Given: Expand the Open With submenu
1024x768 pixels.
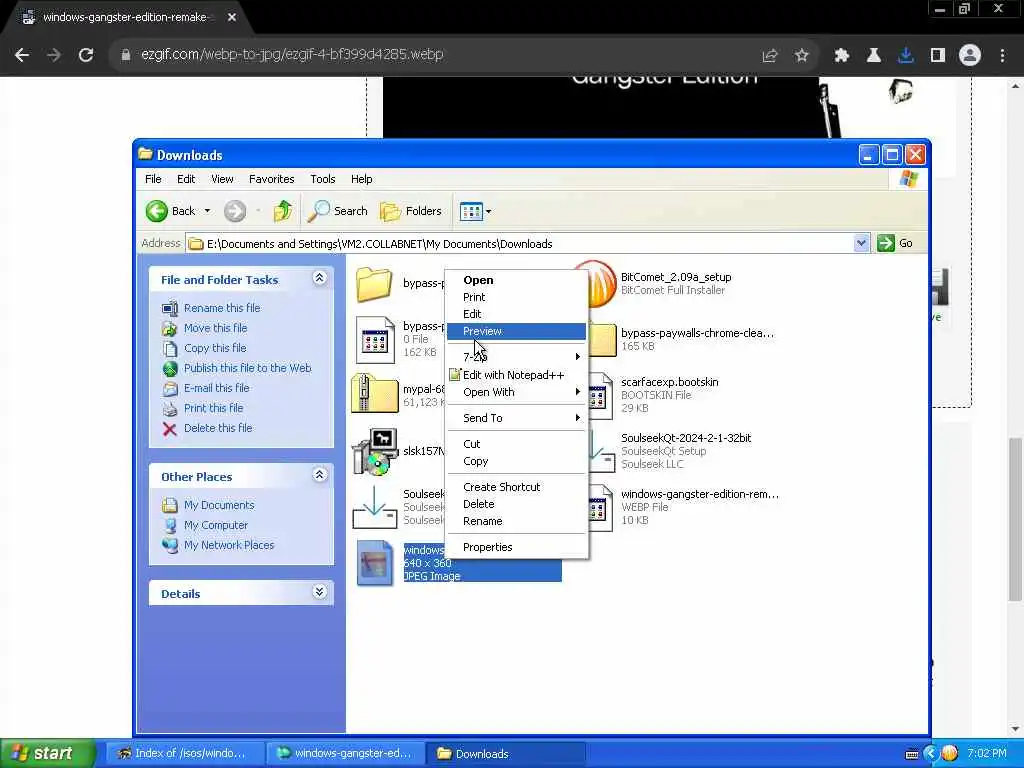Looking at the screenshot, I should point(516,392).
